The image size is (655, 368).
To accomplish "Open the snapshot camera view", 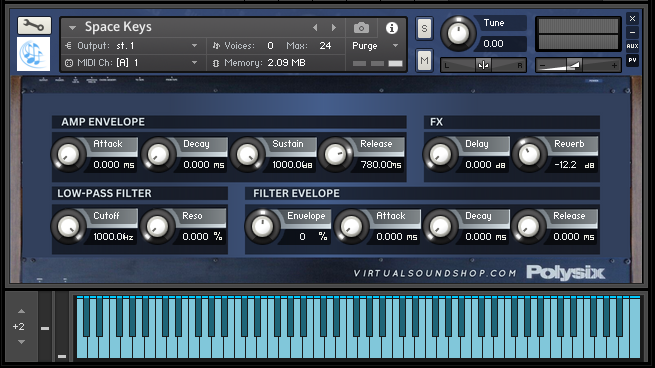I will [x=361, y=28].
